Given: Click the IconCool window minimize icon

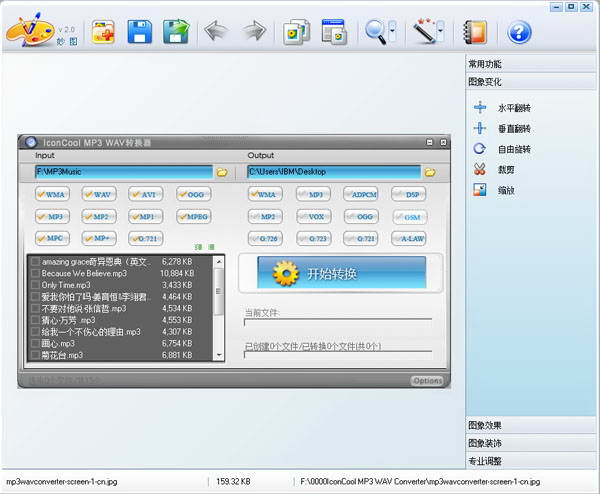Looking at the screenshot, I should pyautogui.click(x=429, y=142).
